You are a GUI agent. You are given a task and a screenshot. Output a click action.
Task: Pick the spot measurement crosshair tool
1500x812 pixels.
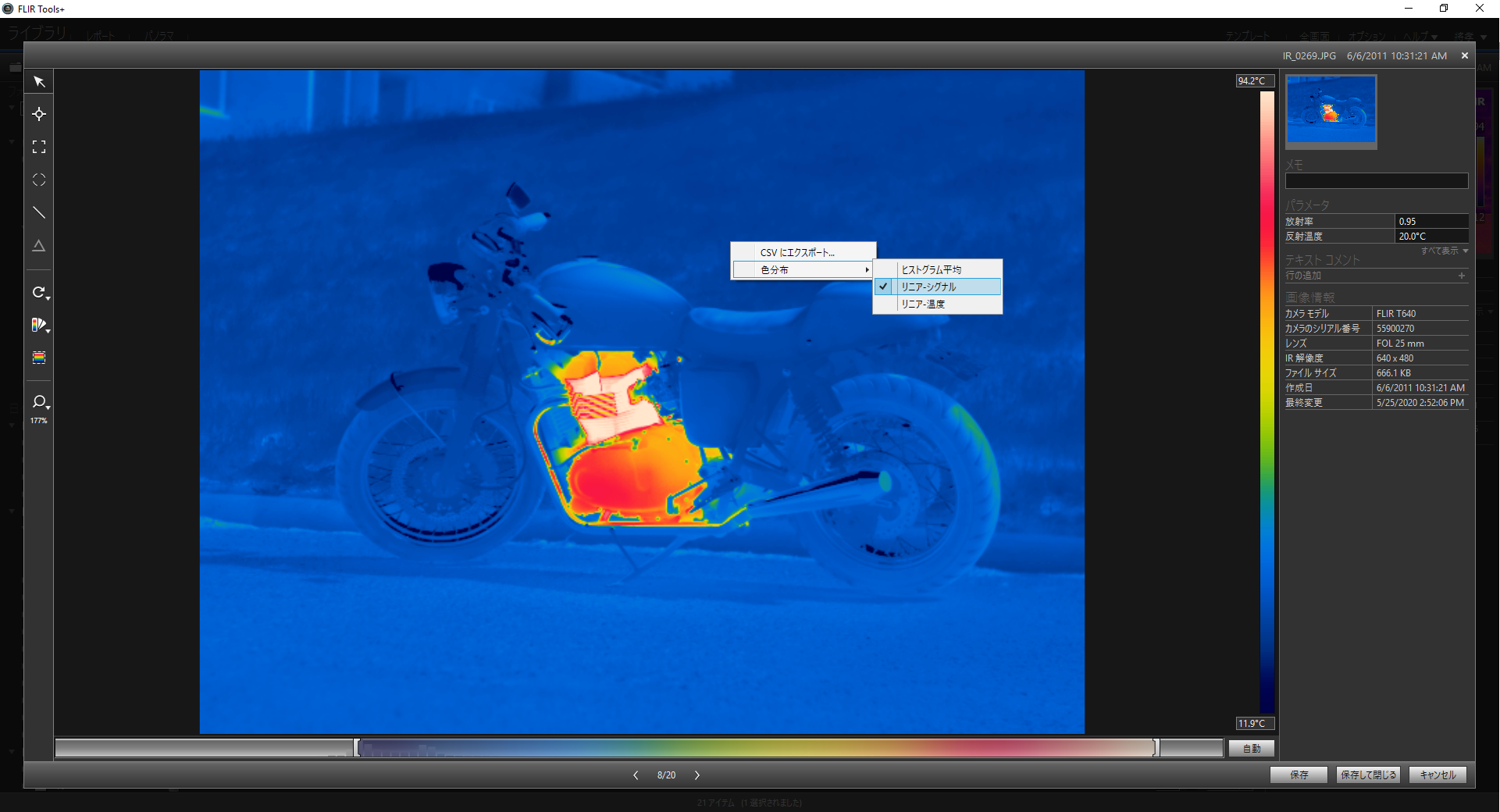click(39, 114)
